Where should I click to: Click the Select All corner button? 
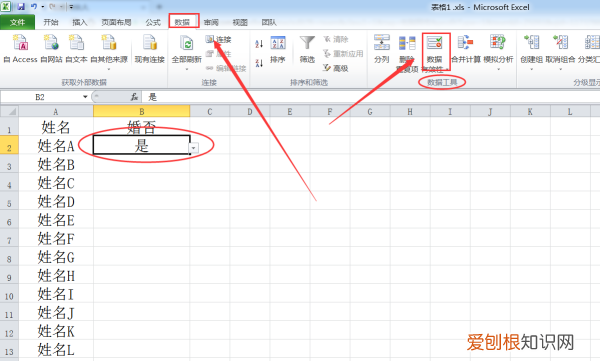point(9,111)
